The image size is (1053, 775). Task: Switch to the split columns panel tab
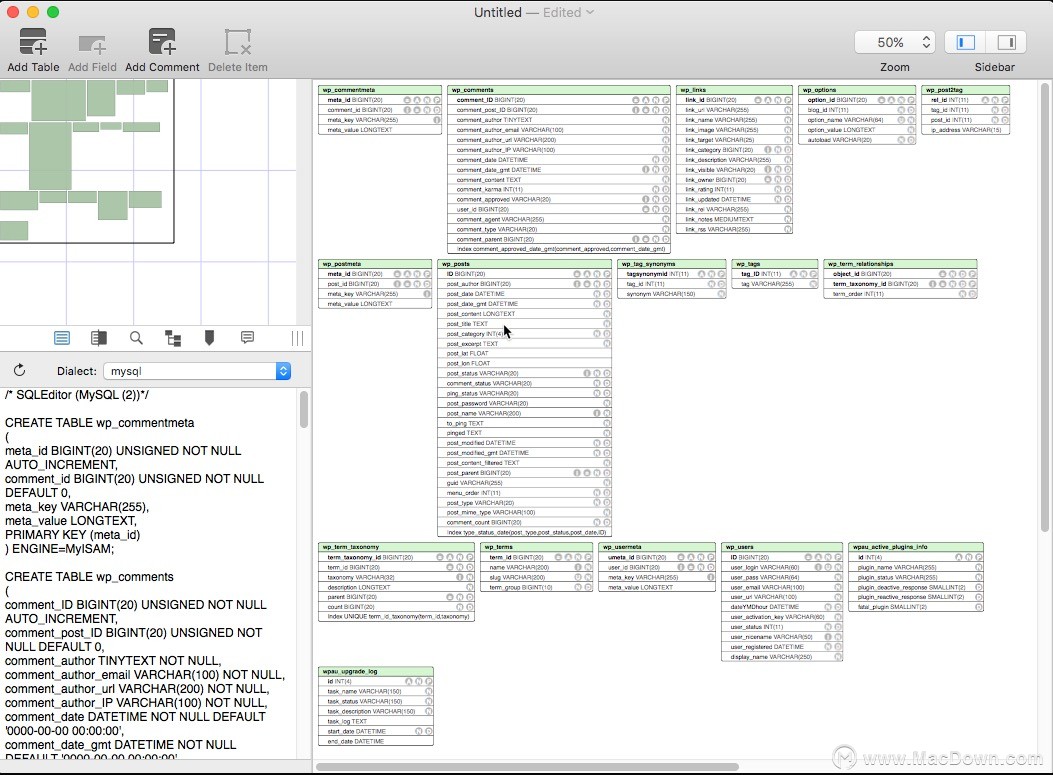(99, 338)
